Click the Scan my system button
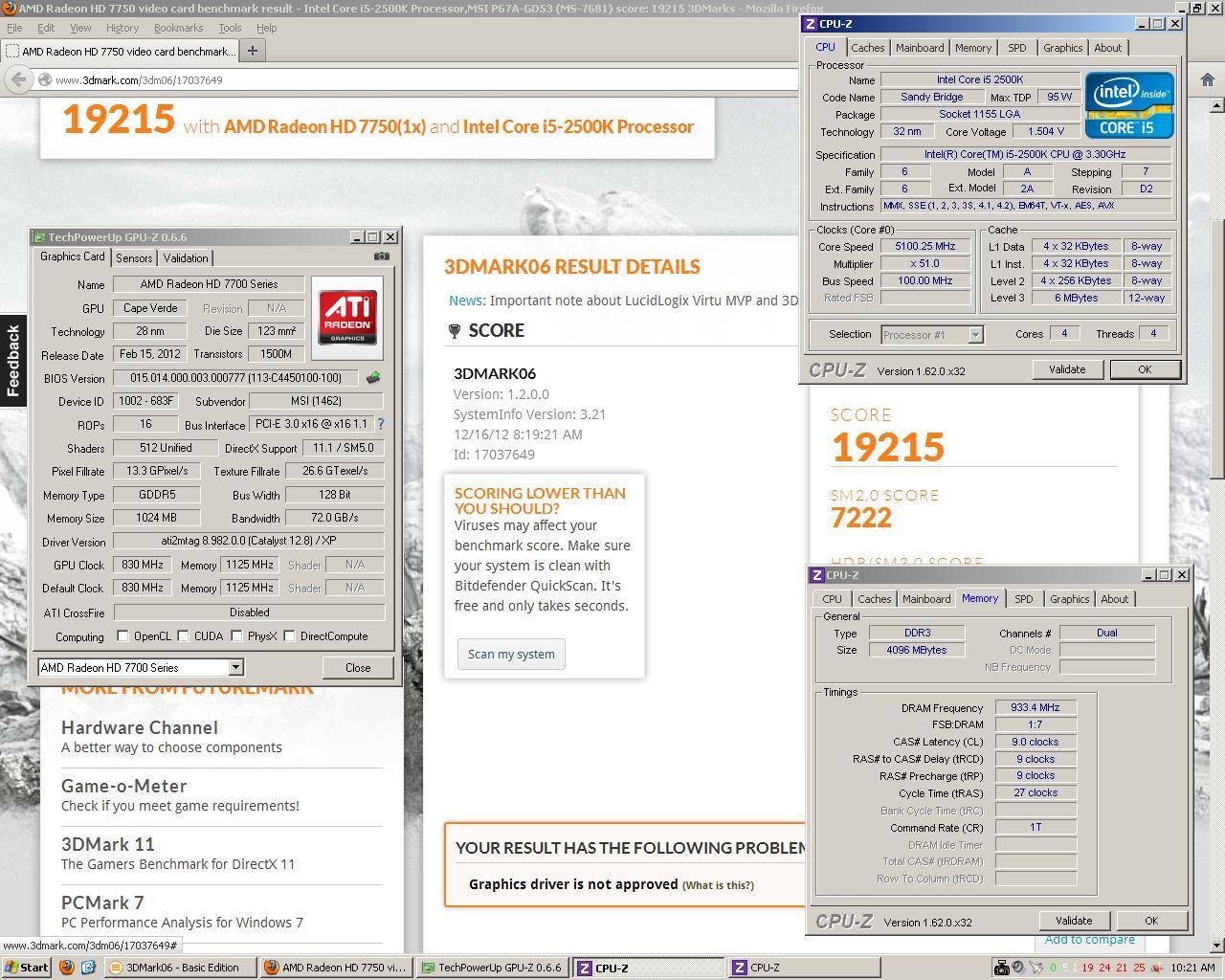 (511, 655)
